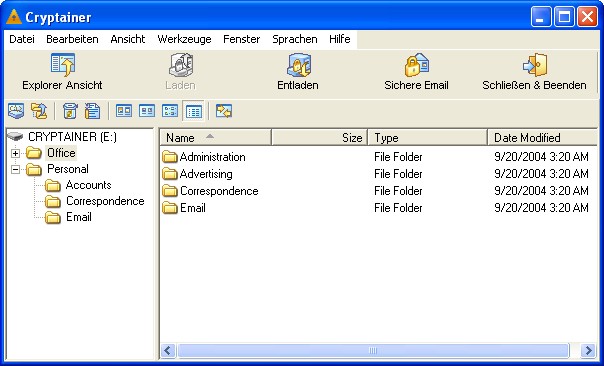
Task: Click the Cryptainer title bar logo
Action: click(x=14, y=17)
